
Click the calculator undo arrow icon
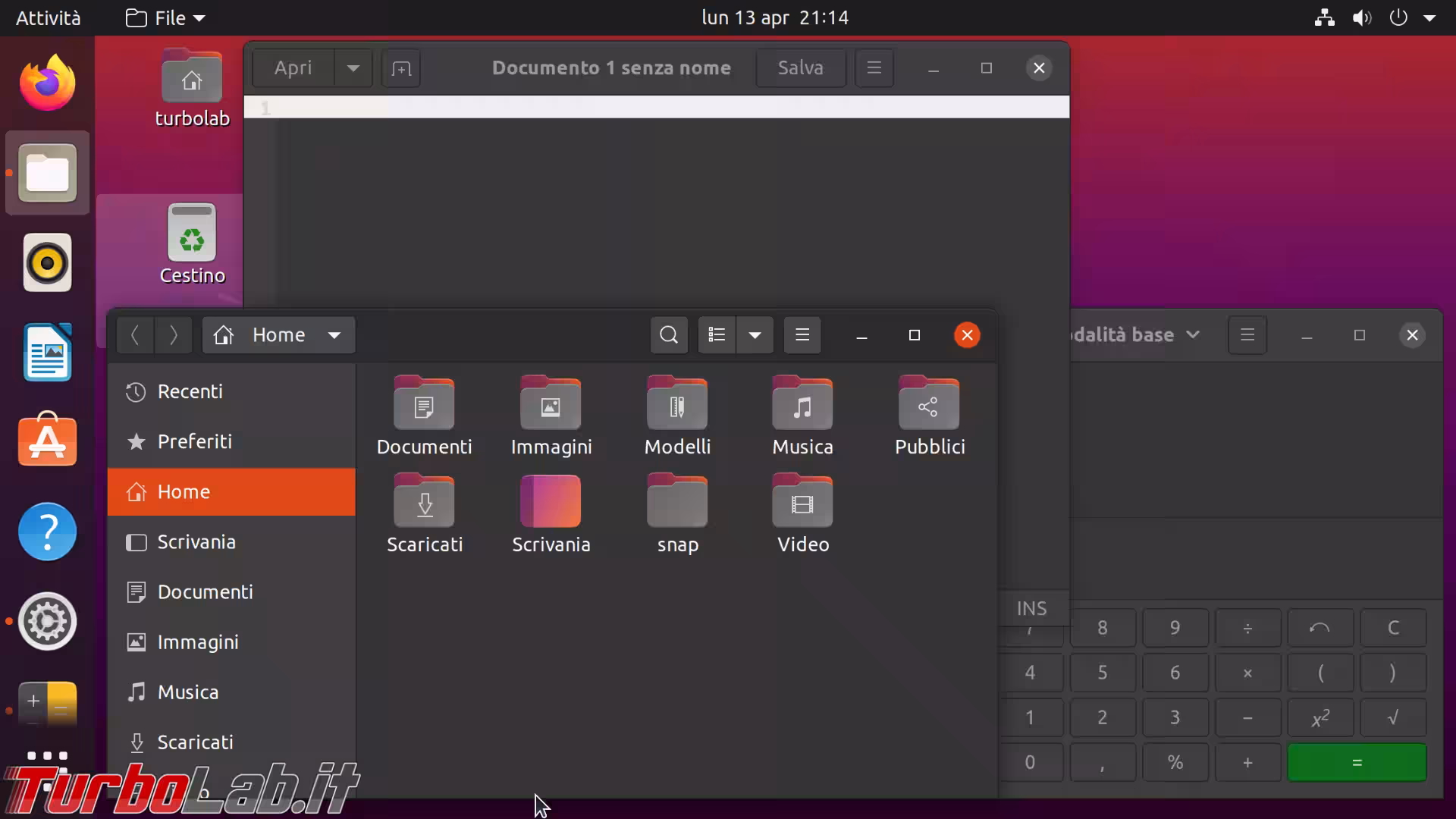(x=1319, y=628)
